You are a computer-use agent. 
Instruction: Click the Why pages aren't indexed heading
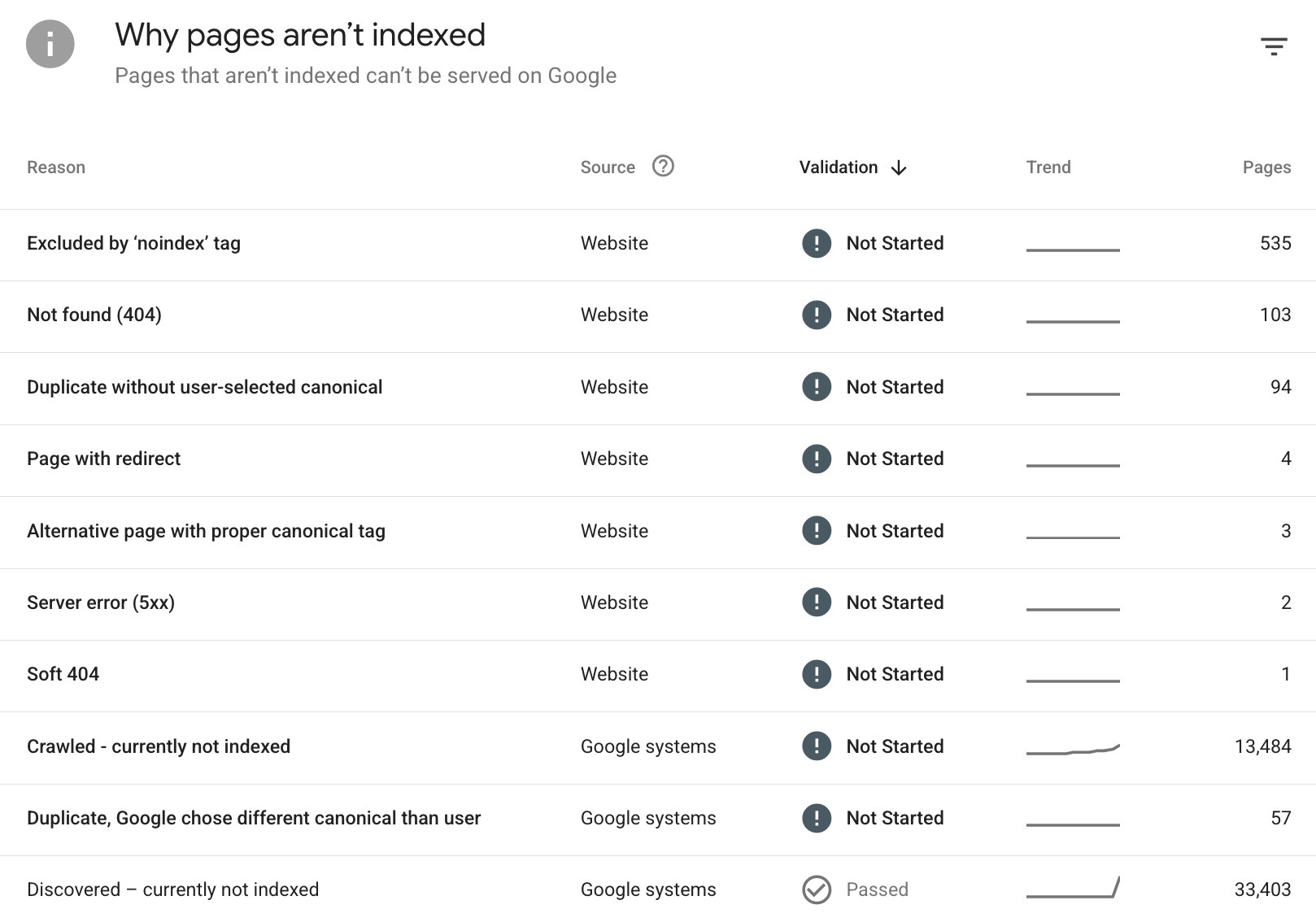pos(300,35)
